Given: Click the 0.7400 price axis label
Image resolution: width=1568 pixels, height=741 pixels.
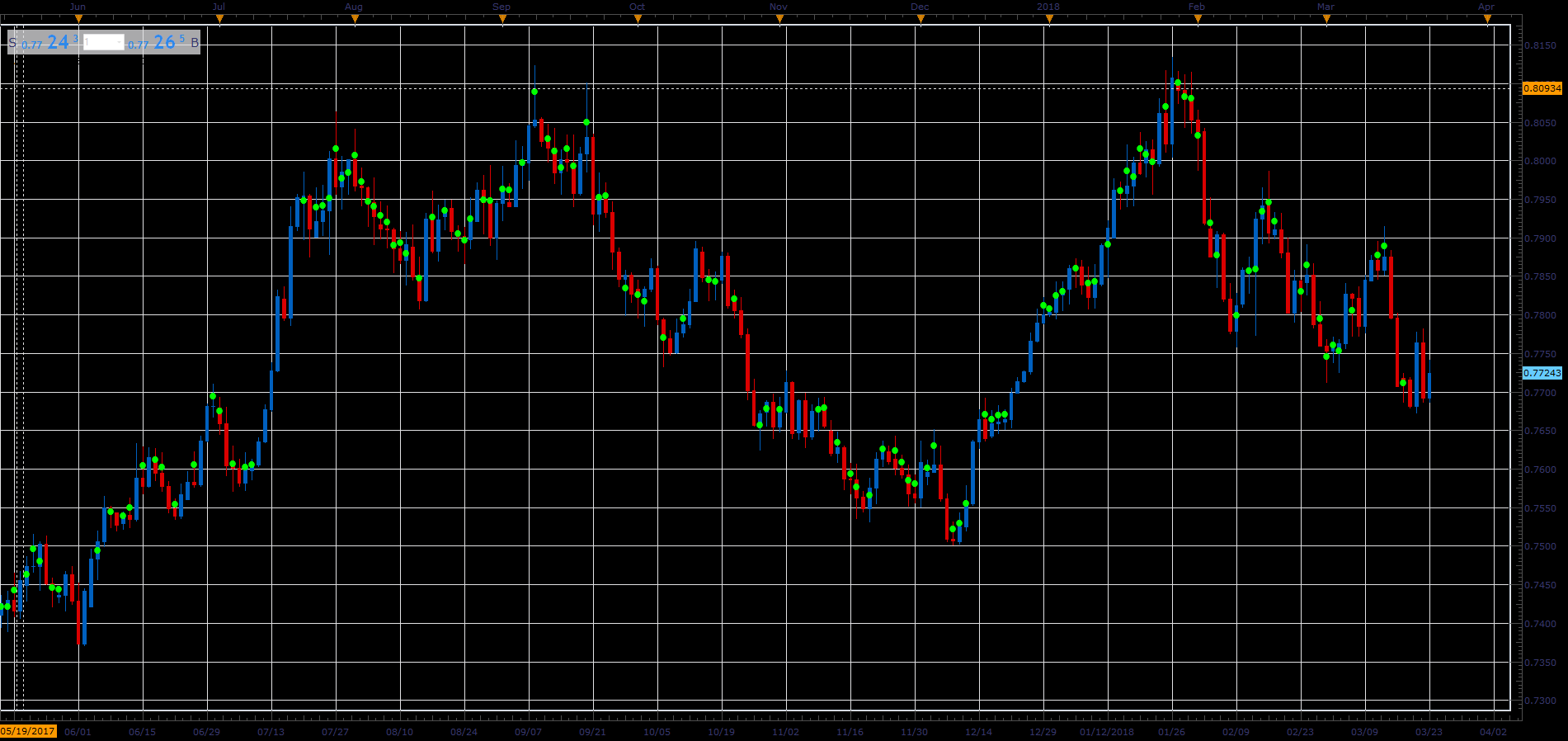Looking at the screenshot, I should [1540, 625].
